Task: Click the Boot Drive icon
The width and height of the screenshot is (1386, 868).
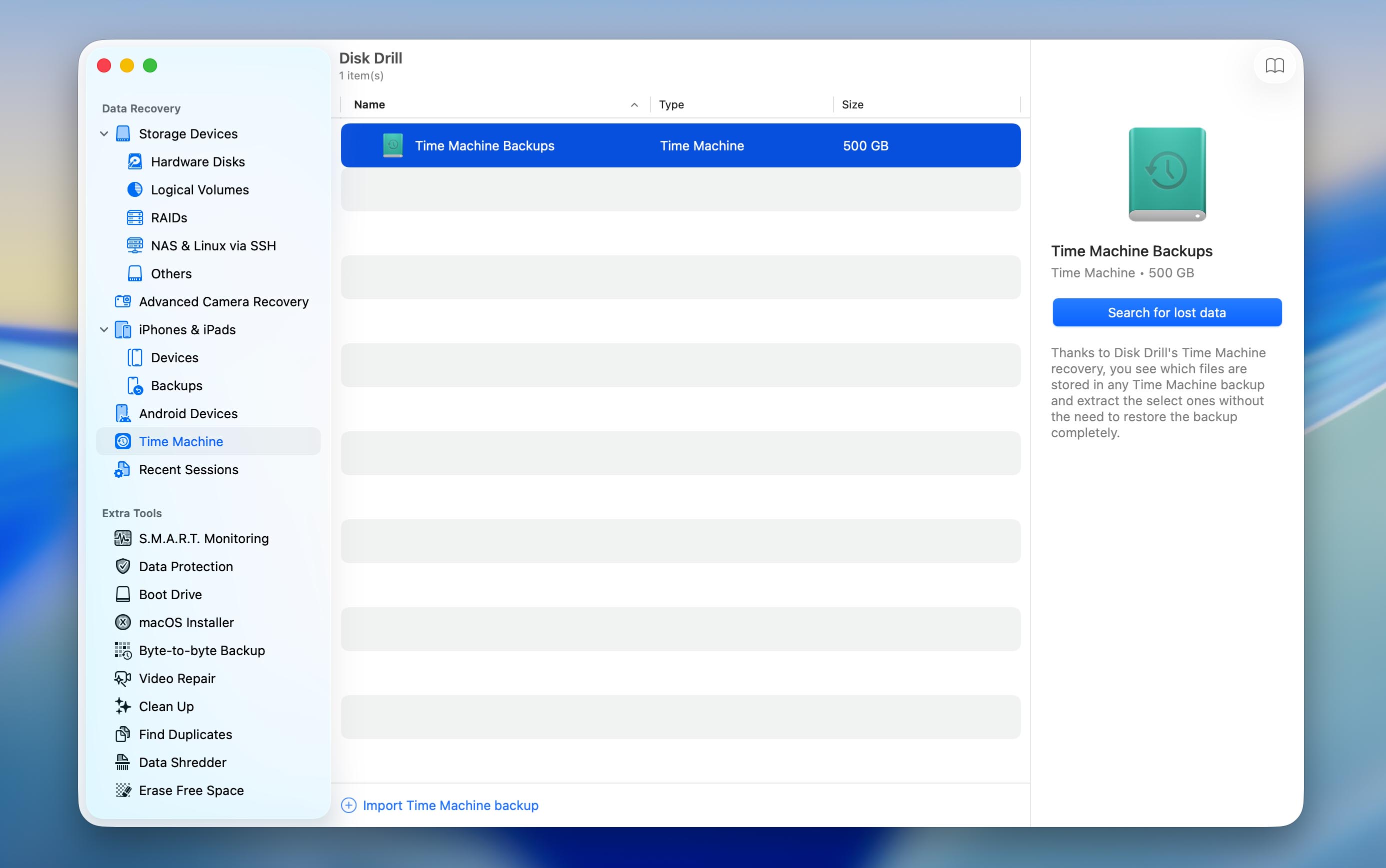Action: (x=123, y=594)
